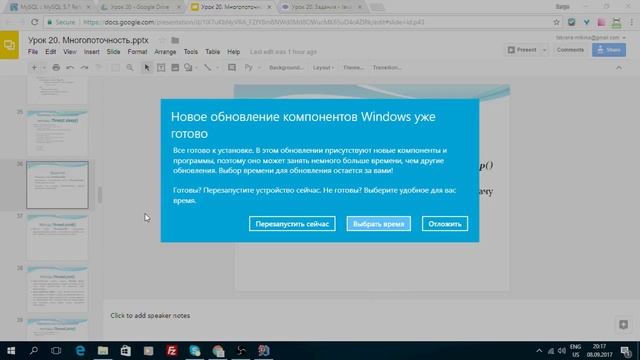Switch to the "Урок 20. Задания" browser tab

pyautogui.click(x=321, y=7)
